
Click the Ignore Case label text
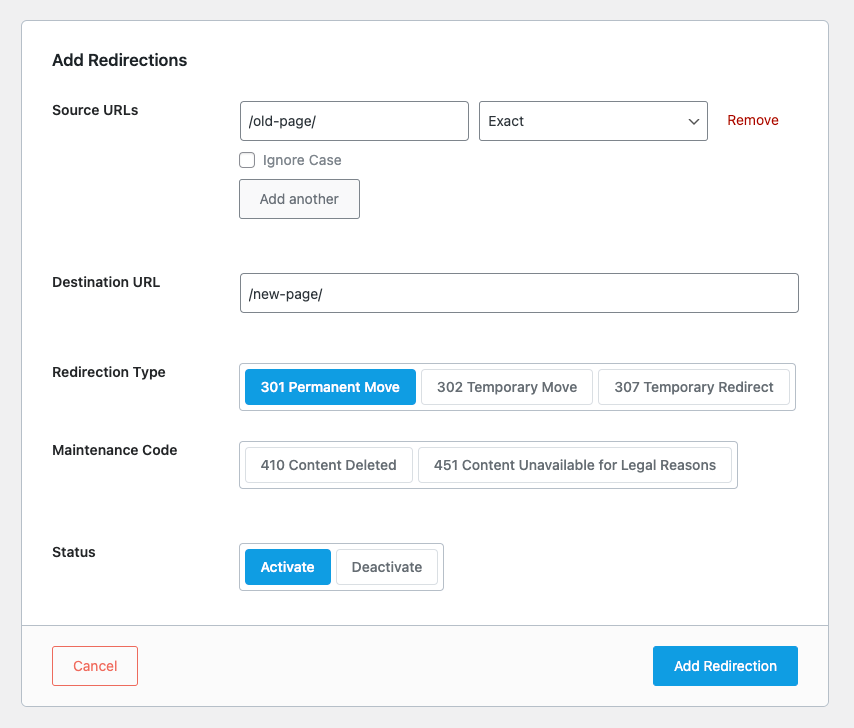pos(302,160)
